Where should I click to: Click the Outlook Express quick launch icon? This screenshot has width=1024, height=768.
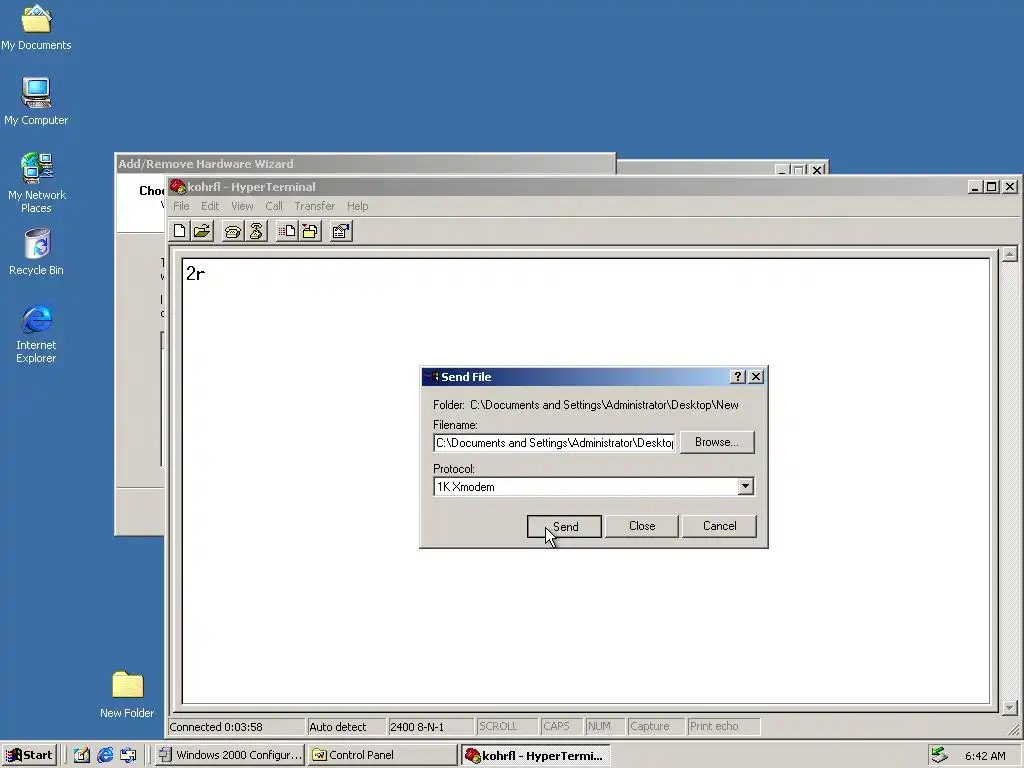click(128, 755)
